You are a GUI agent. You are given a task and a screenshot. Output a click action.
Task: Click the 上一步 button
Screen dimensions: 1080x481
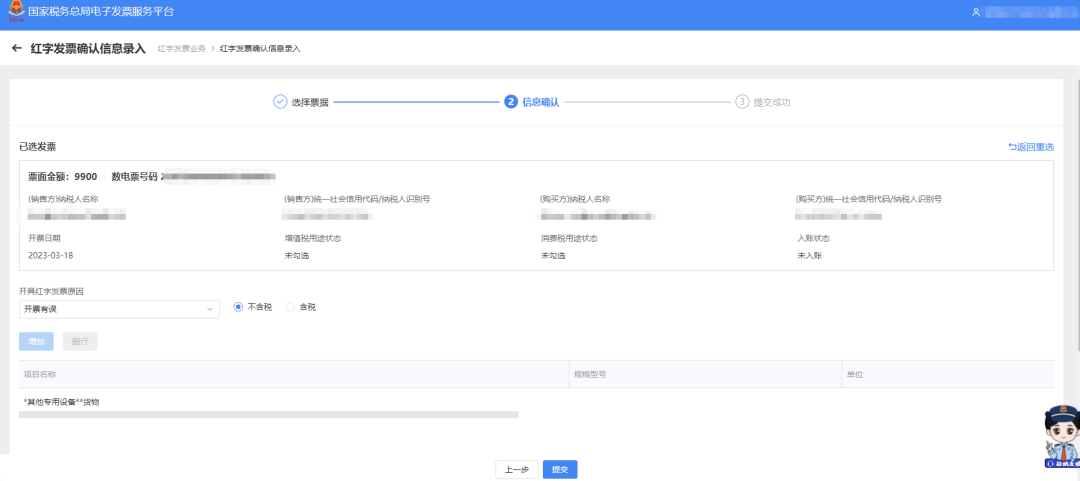coord(516,470)
